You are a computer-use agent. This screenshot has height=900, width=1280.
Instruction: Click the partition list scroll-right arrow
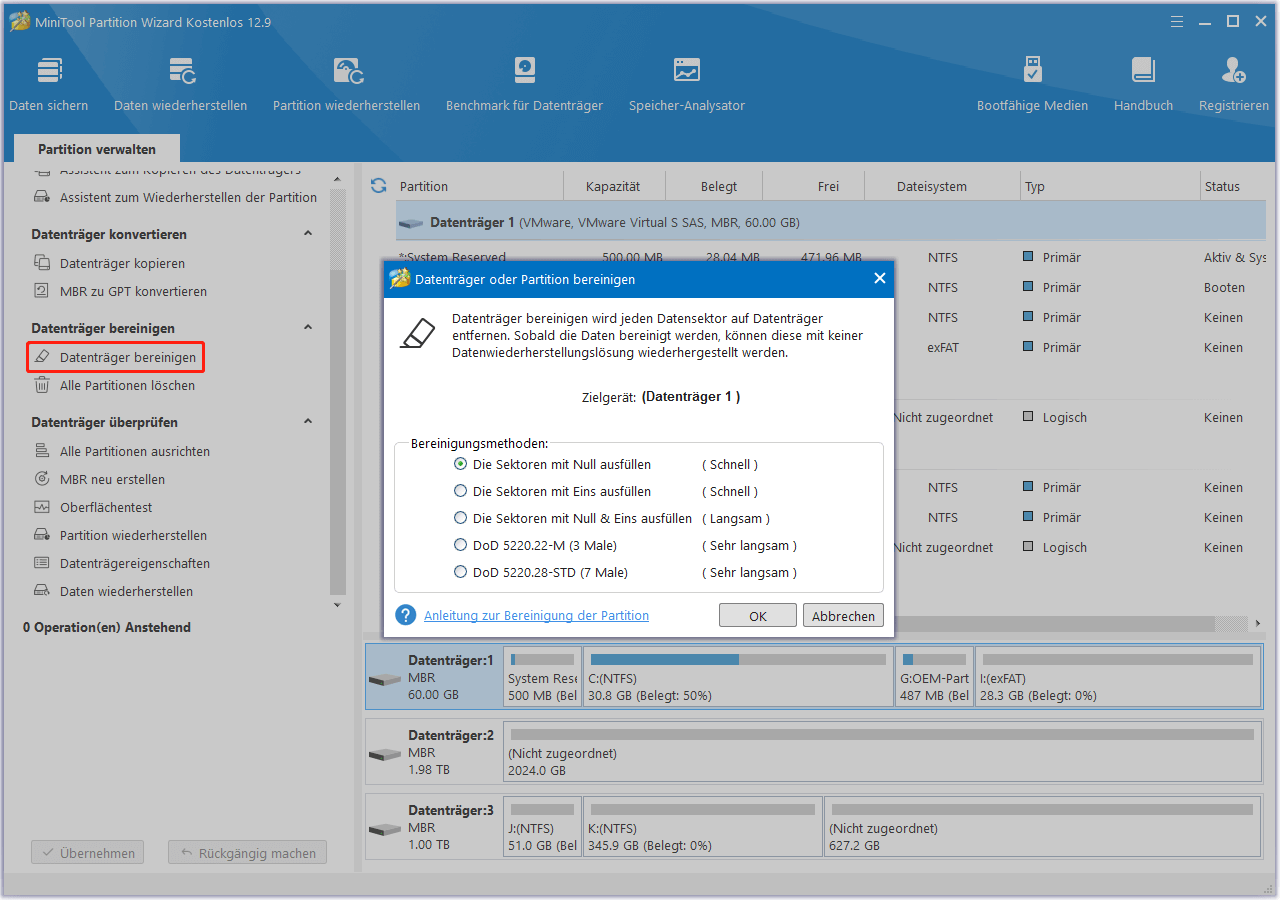[1258, 623]
